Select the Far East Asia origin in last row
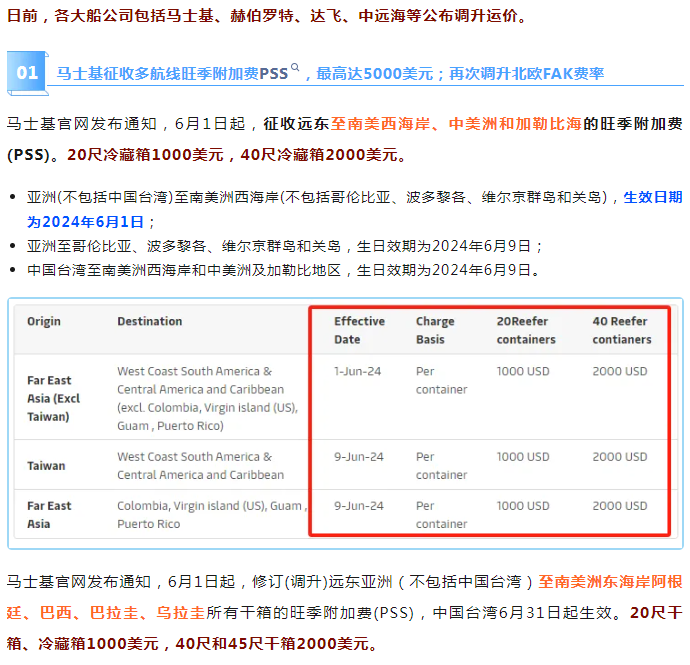The image size is (690, 665). coord(49,514)
